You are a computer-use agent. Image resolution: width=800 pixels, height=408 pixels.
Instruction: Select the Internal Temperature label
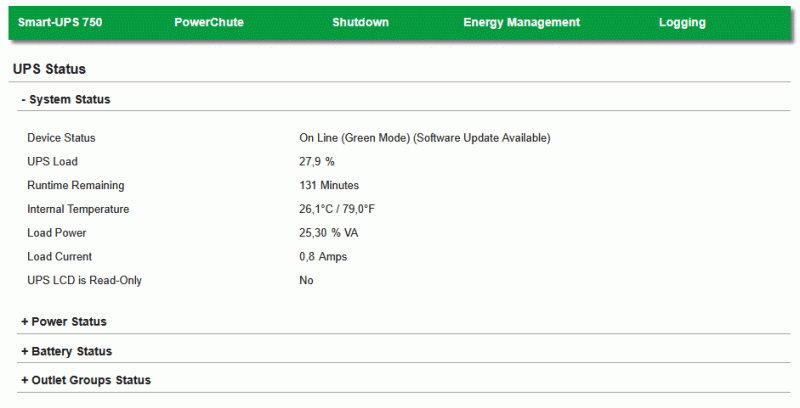78,209
